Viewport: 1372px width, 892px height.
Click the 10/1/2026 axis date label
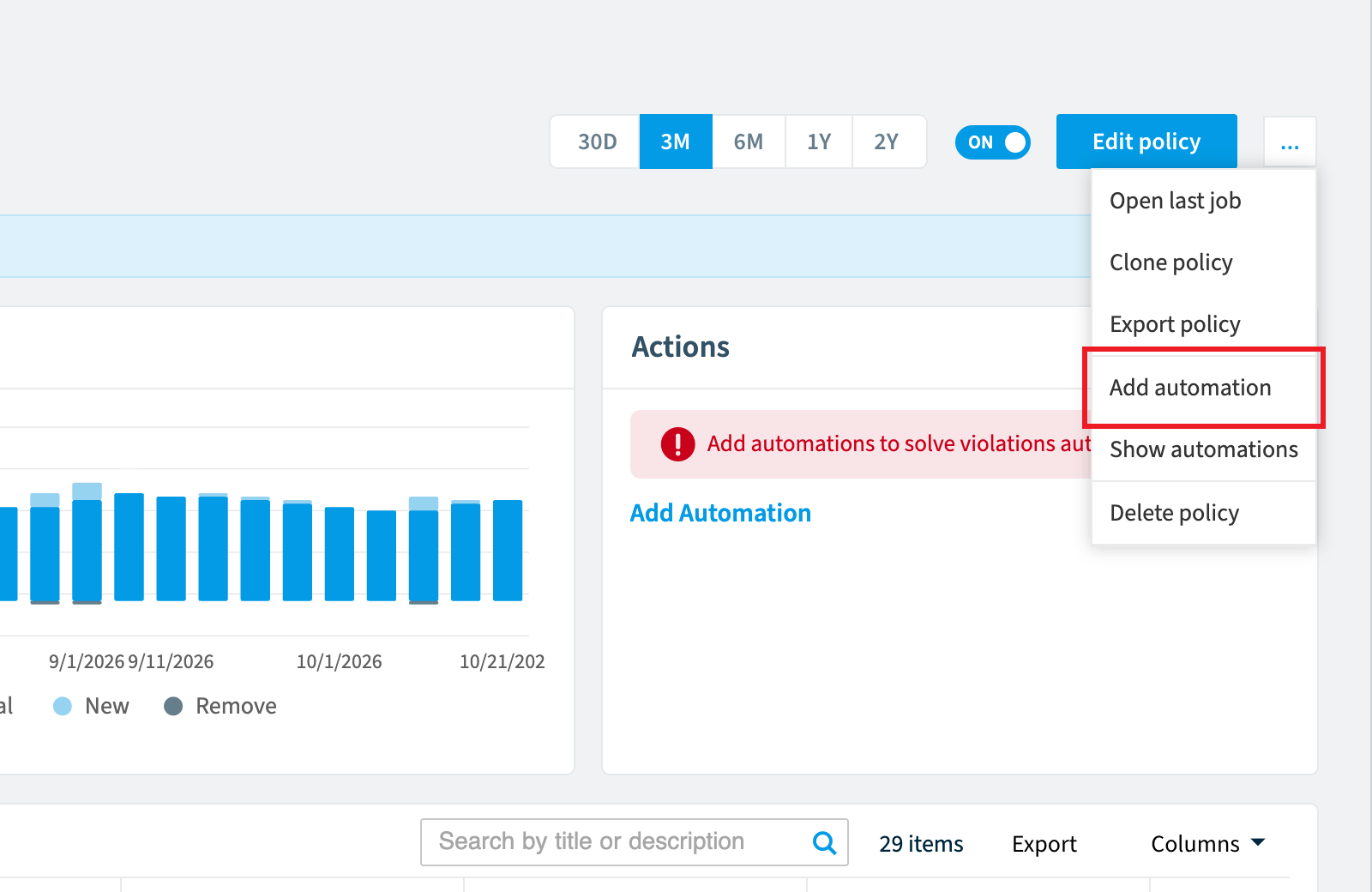click(340, 661)
